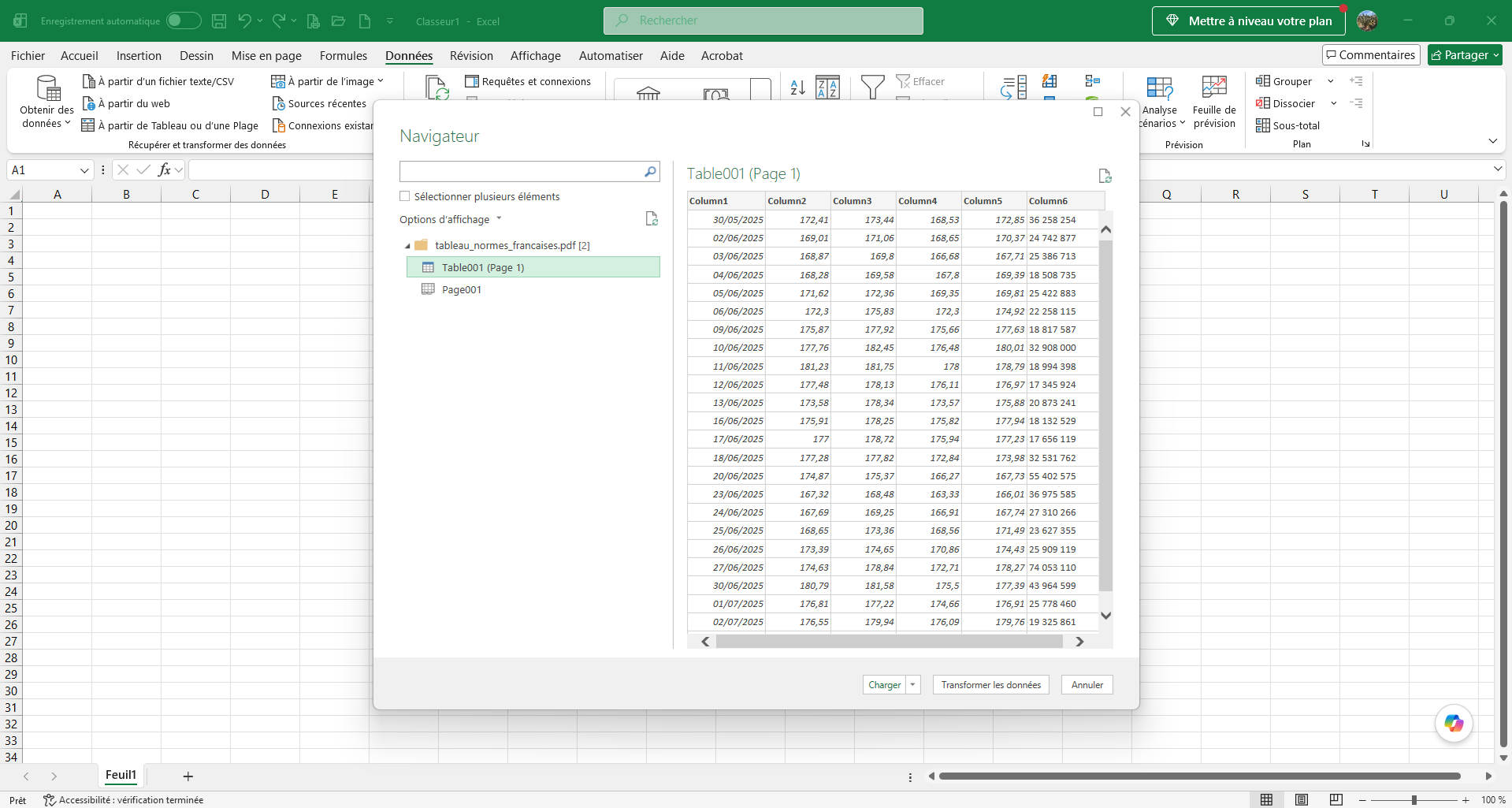Click the refresh preview icon near Table001 title

pos(1105,176)
